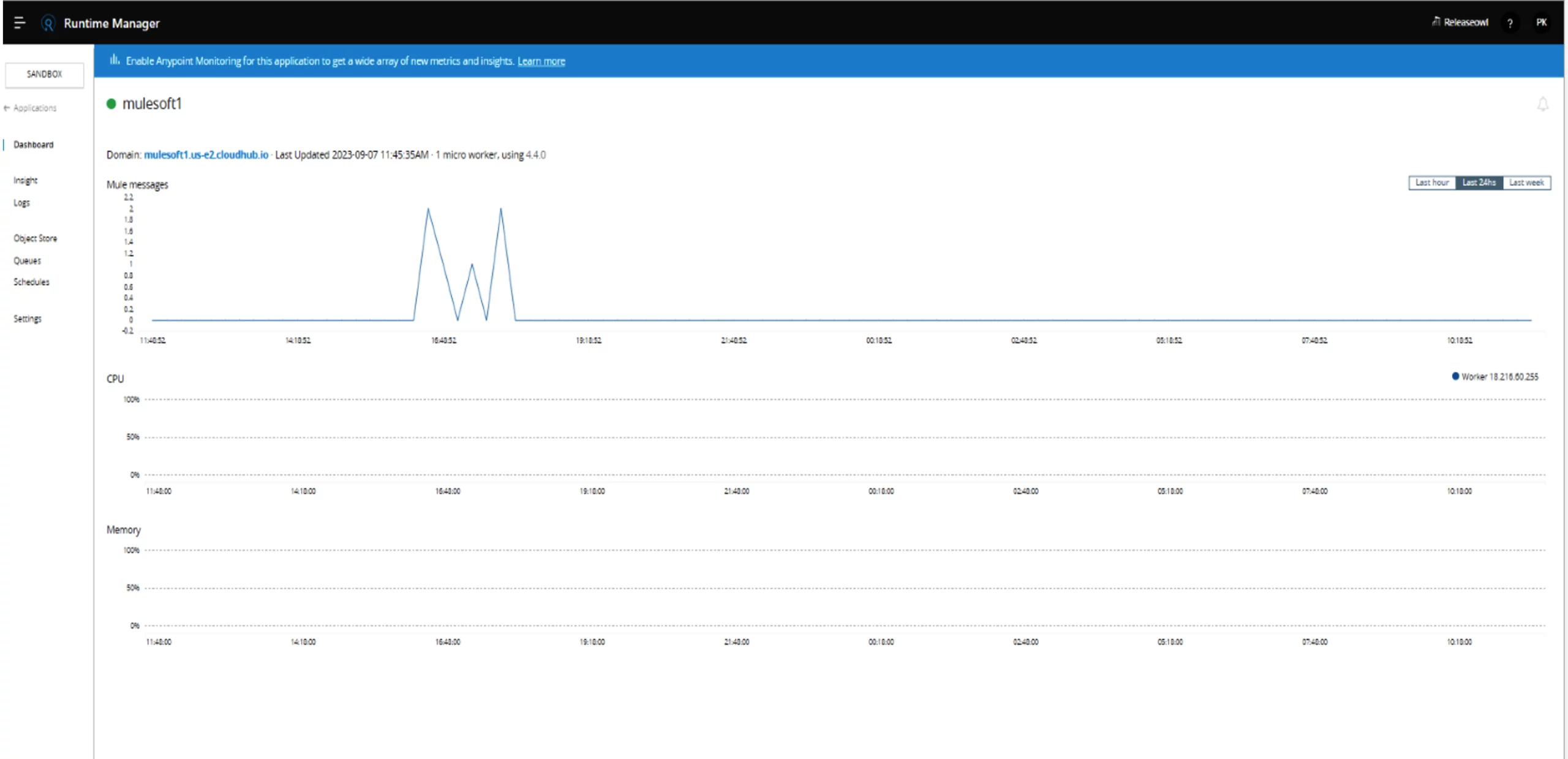
Task: Click the first peak in Mule messages chart
Action: 428,210
